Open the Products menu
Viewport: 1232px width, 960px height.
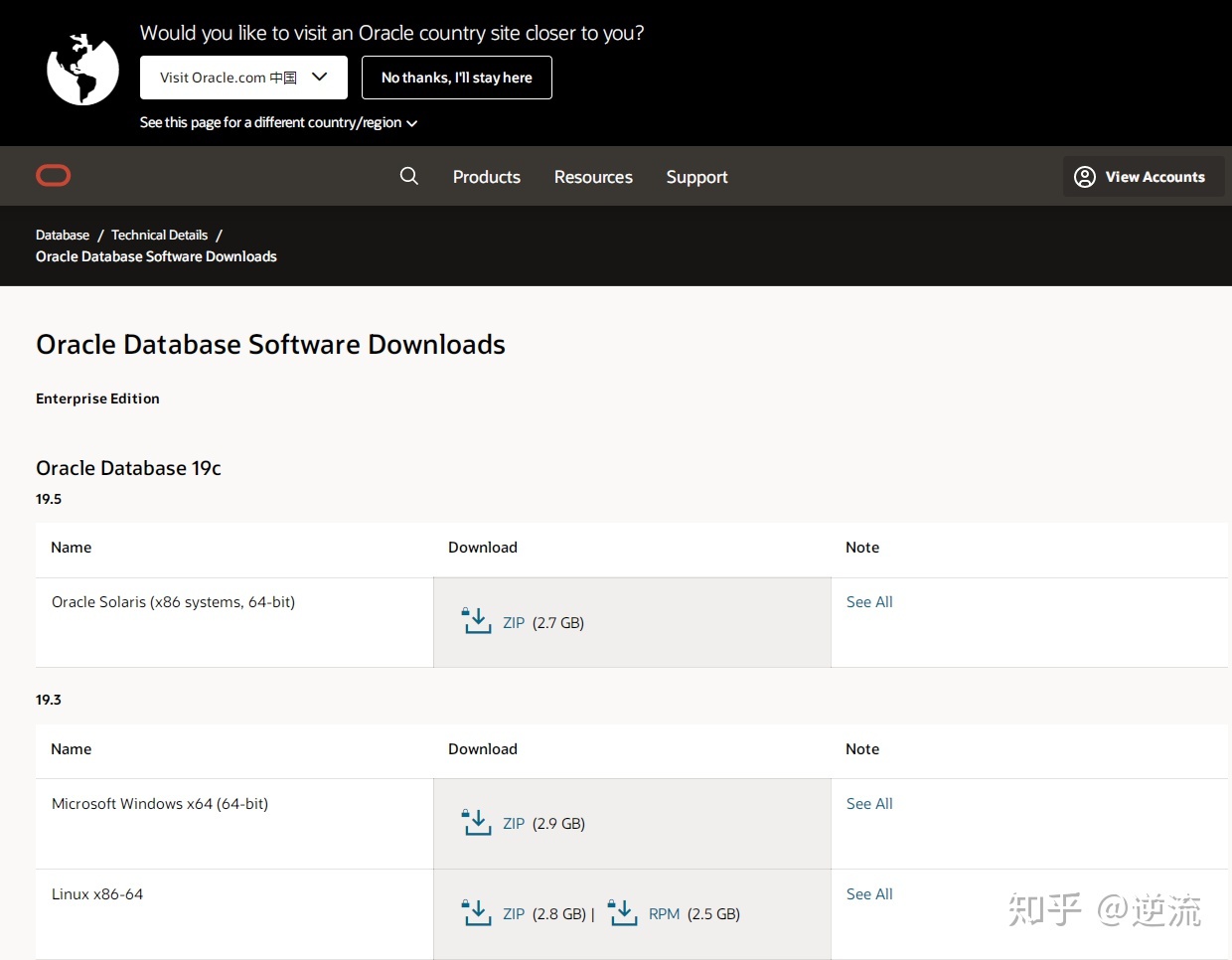coord(487,177)
